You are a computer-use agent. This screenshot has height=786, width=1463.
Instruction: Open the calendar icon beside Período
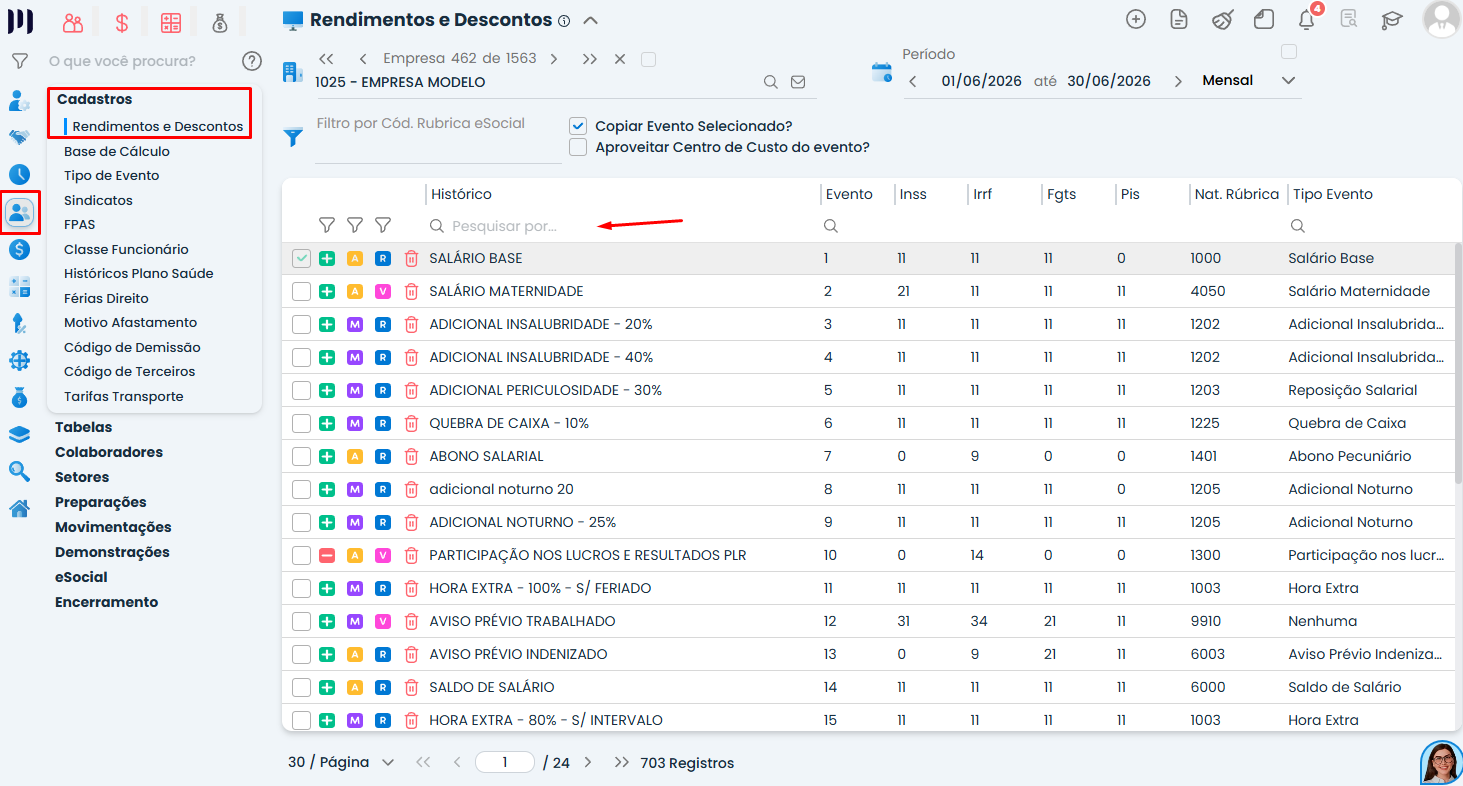click(x=881, y=71)
